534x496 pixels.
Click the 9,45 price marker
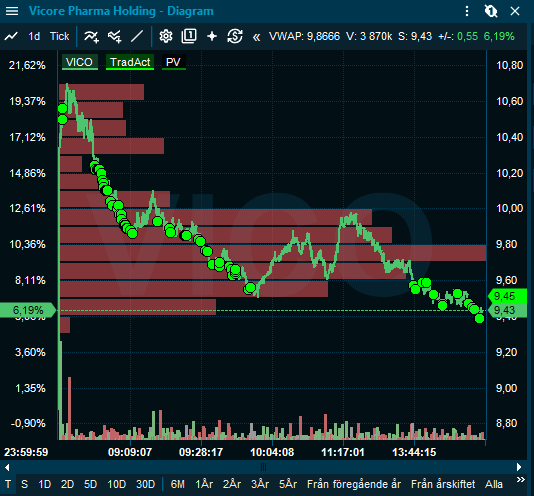tap(507, 296)
